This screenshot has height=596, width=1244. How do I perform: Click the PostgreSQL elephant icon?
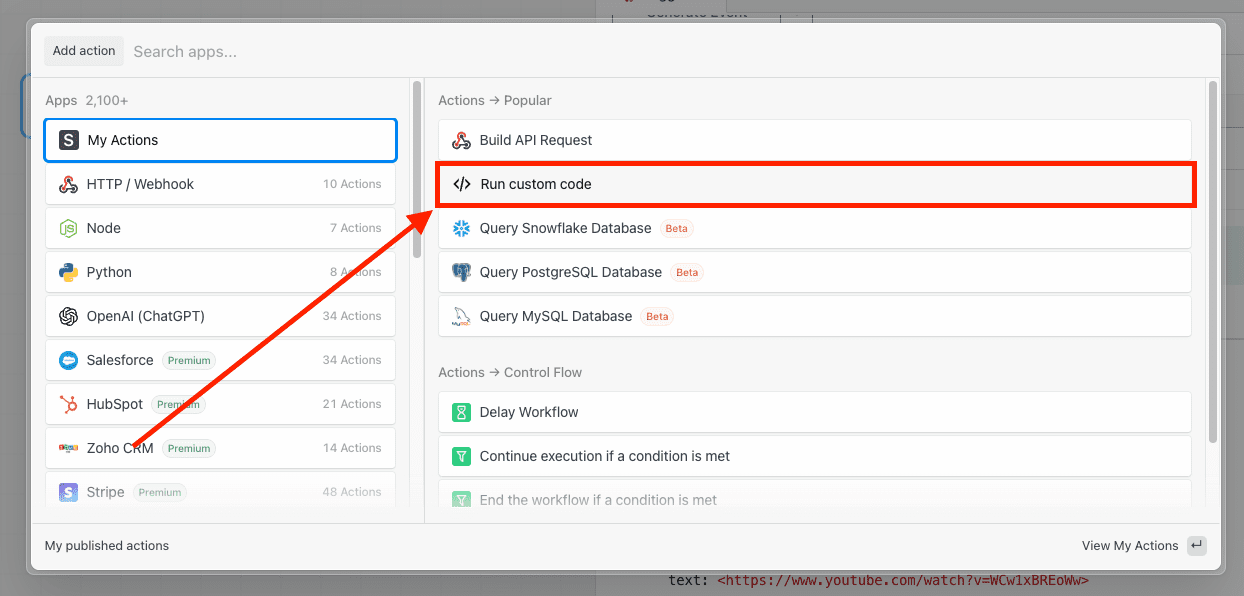click(461, 272)
